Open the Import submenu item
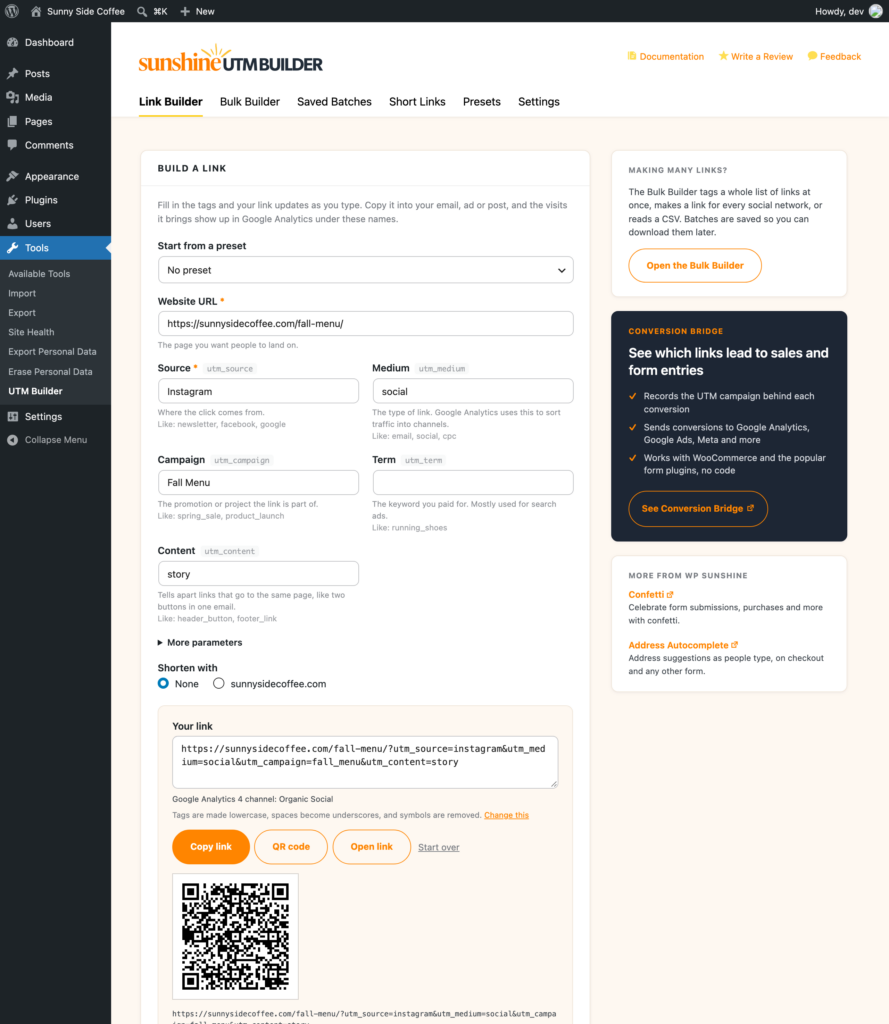Image resolution: width=889 pixels, height=1024 pixels. click(x=22, y=294)
